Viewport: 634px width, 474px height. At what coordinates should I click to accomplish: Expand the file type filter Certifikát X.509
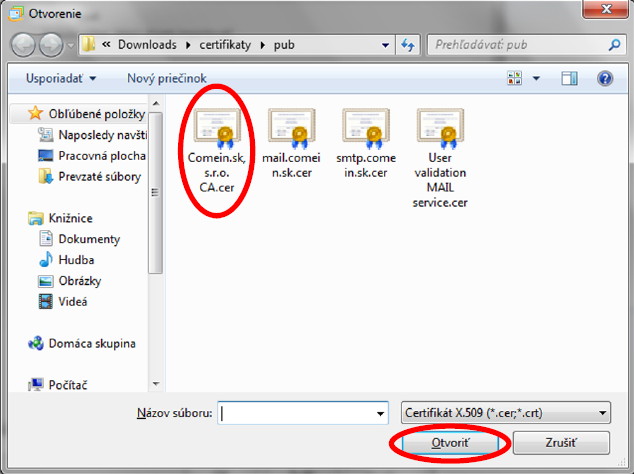[504, 413]
